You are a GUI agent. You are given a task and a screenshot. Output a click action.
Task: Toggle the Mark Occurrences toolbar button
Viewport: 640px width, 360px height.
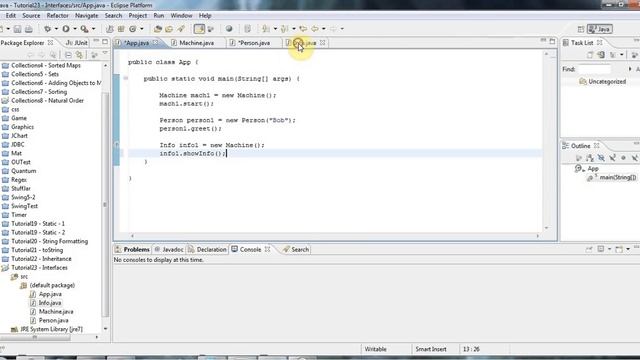click(x=199, y=29)
